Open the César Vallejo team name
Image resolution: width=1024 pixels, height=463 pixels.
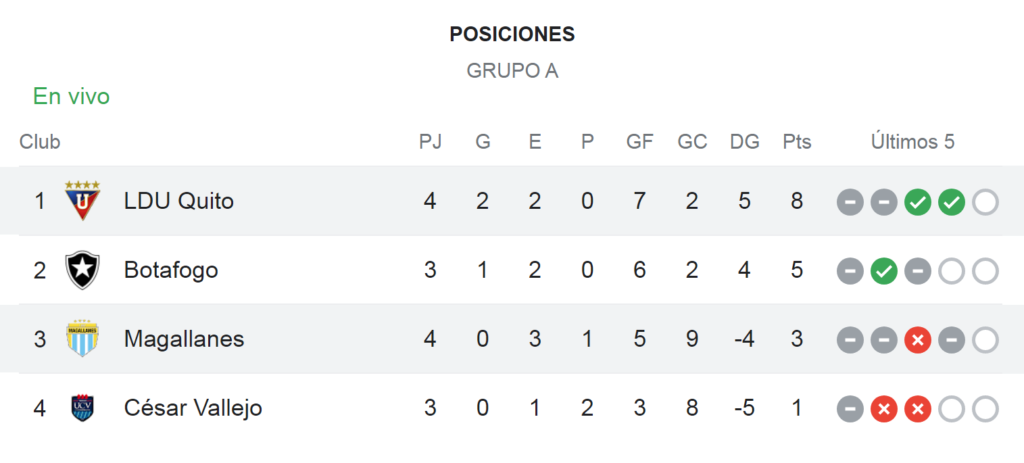(193, 408)
